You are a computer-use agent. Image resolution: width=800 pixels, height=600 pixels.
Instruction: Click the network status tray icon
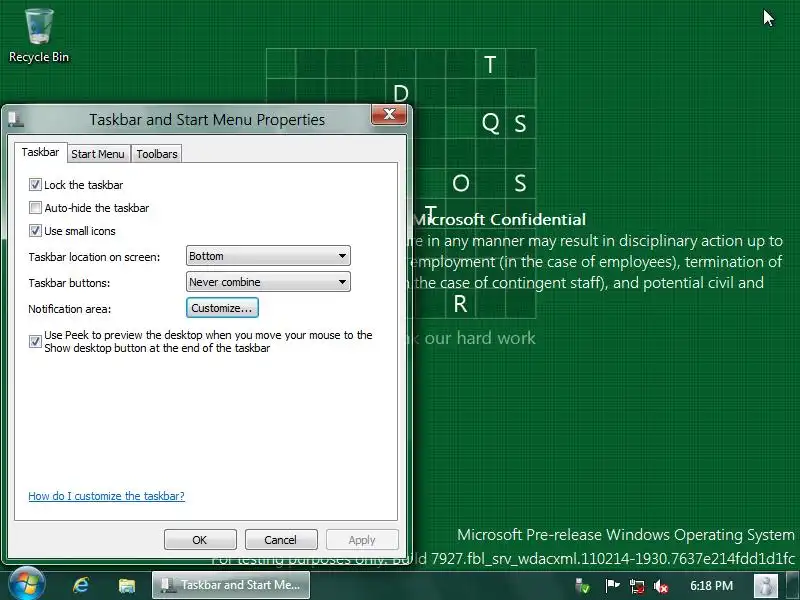pos(637,586)
